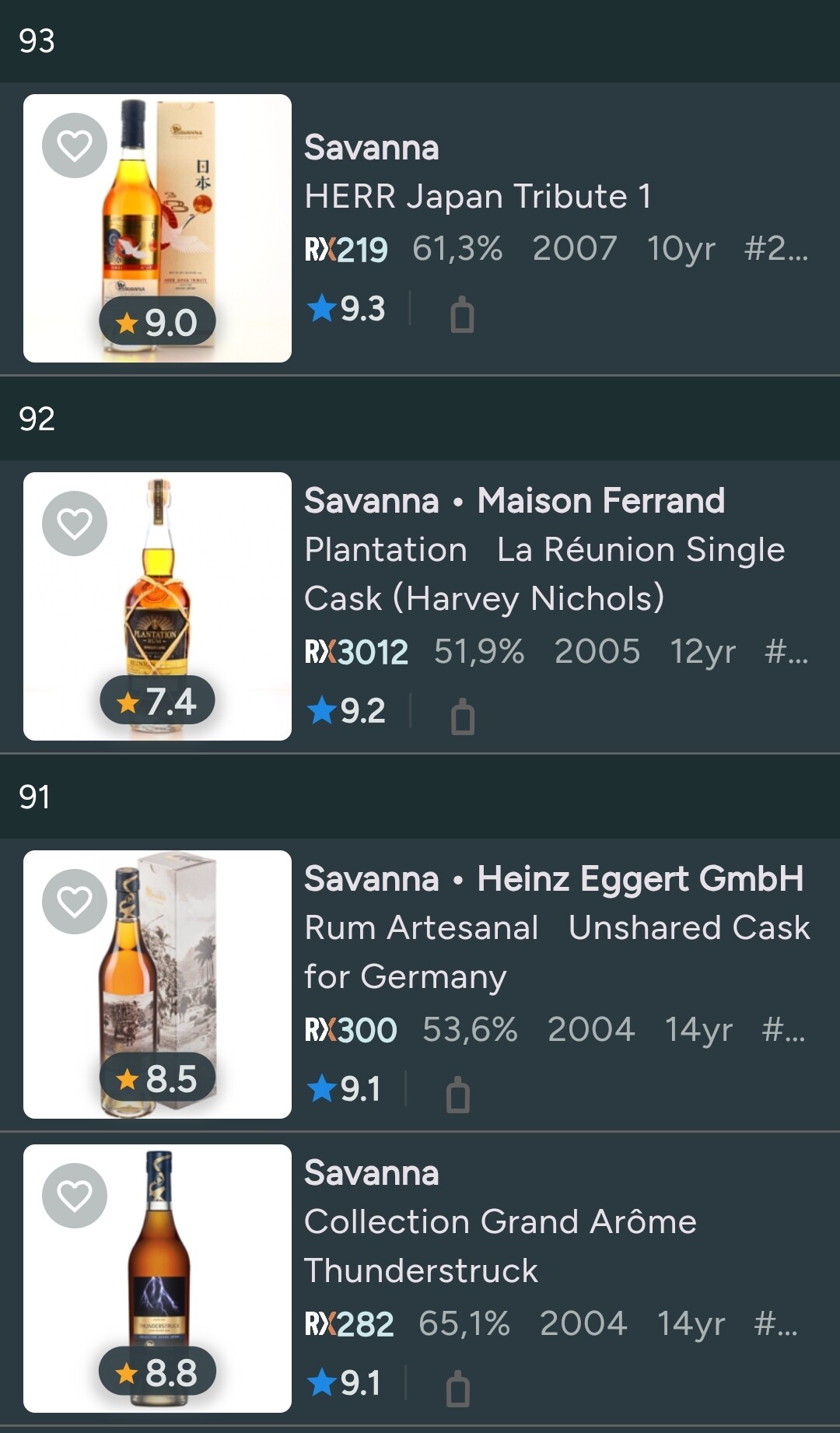Screen dimensions: 840x1433
Task: Favorite the HERR Japan Tribute 1 rum
Action: 75,145
